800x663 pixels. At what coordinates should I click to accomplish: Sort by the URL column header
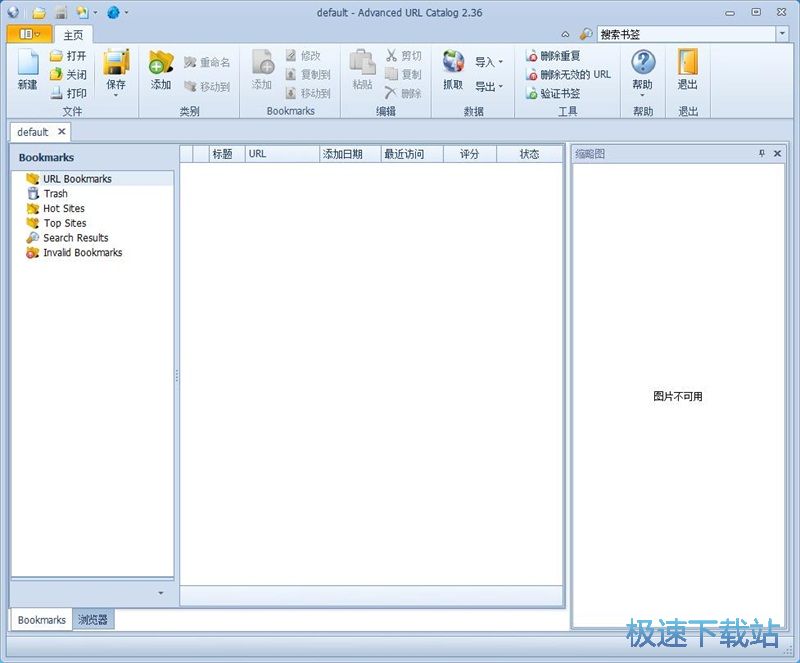point(282,154)
